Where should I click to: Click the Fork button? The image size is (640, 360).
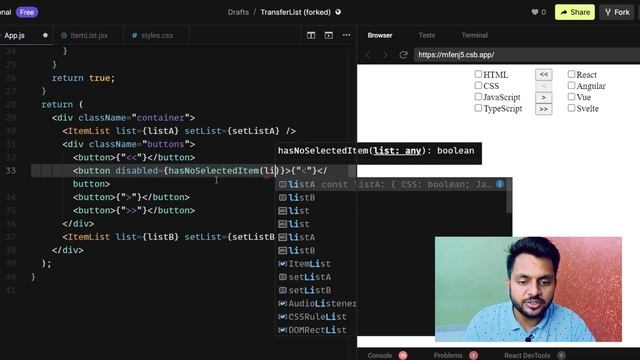point(617,12)
